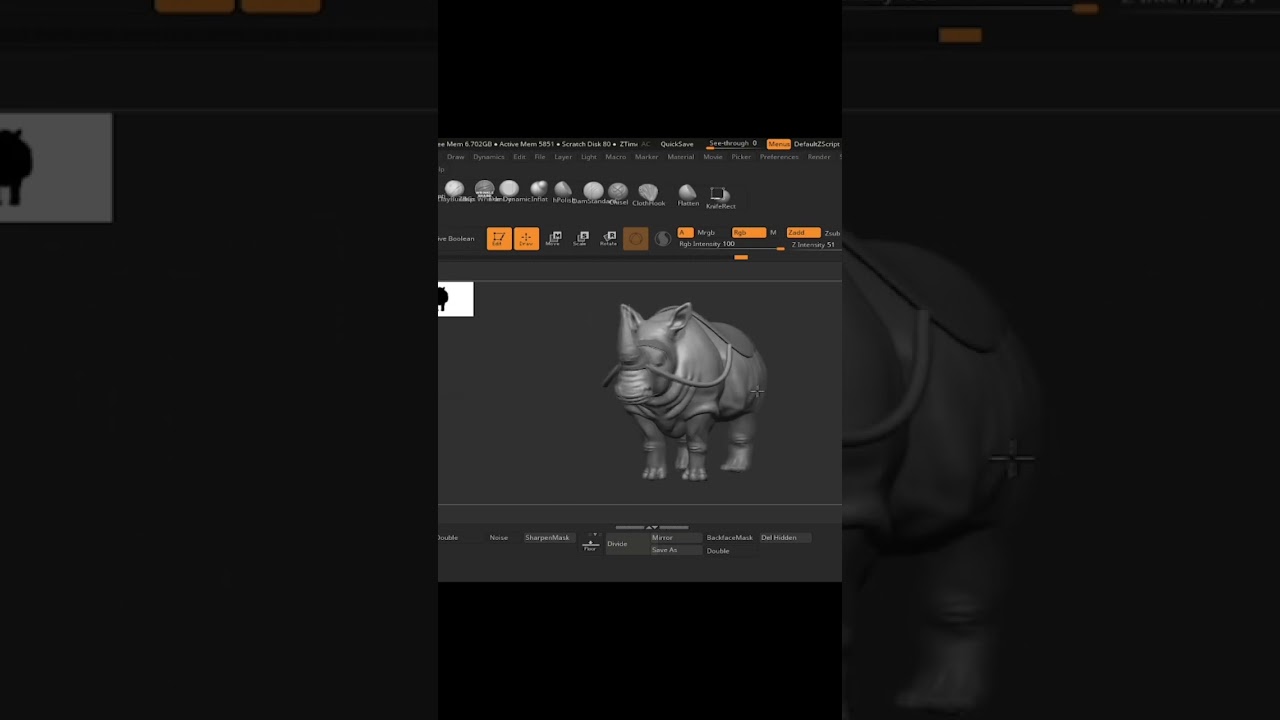Activate the Move transform tool
1280x720 pixels.
pos(554,238)
